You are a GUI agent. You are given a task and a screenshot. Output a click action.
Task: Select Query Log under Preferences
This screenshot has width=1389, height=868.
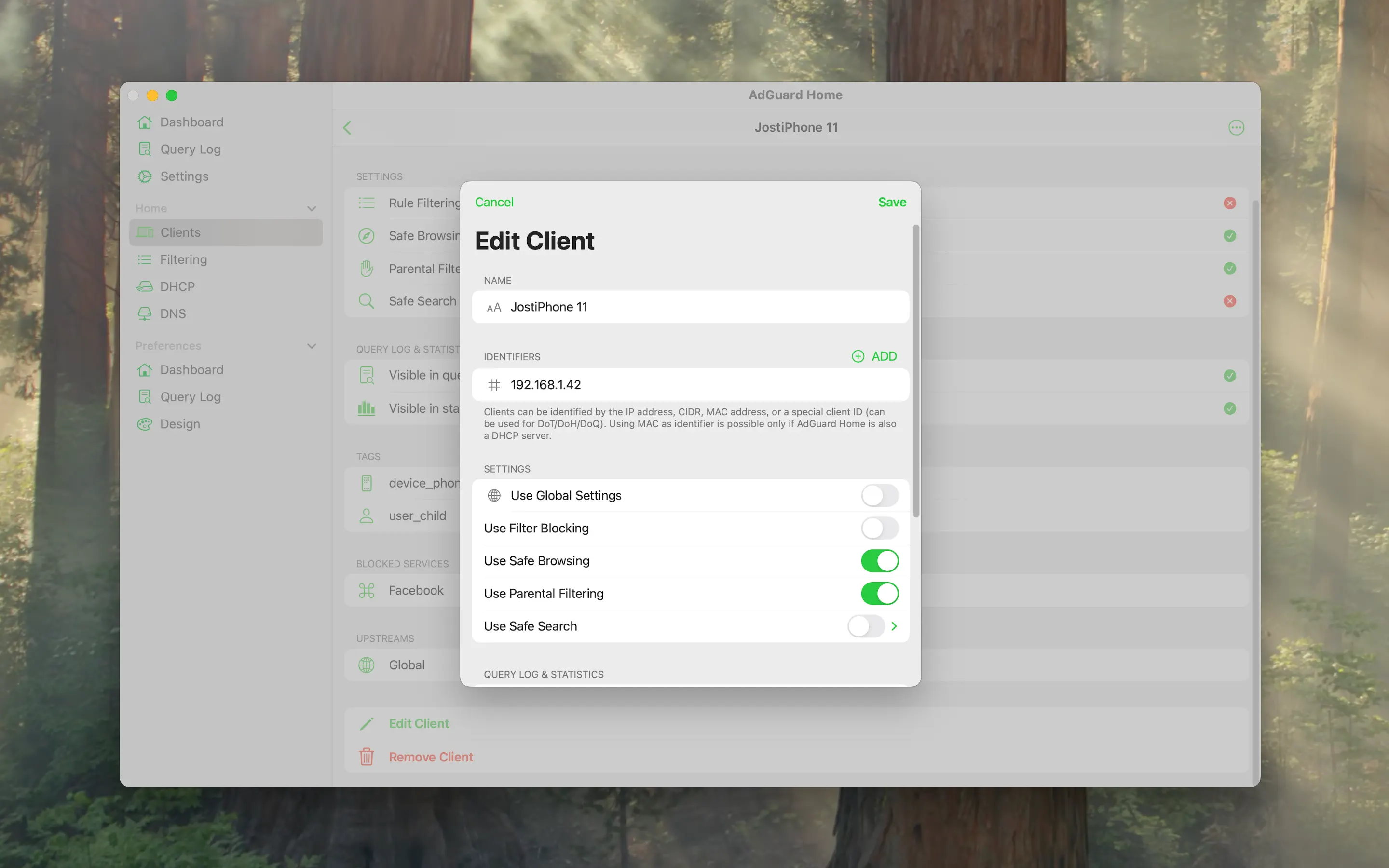190,397
